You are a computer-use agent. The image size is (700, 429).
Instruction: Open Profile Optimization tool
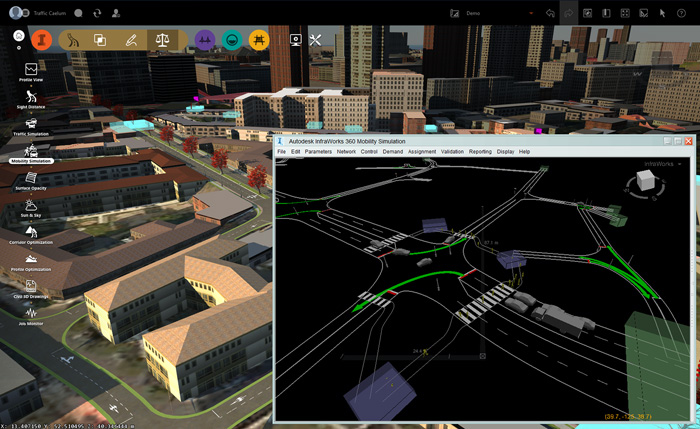[32, 261]
